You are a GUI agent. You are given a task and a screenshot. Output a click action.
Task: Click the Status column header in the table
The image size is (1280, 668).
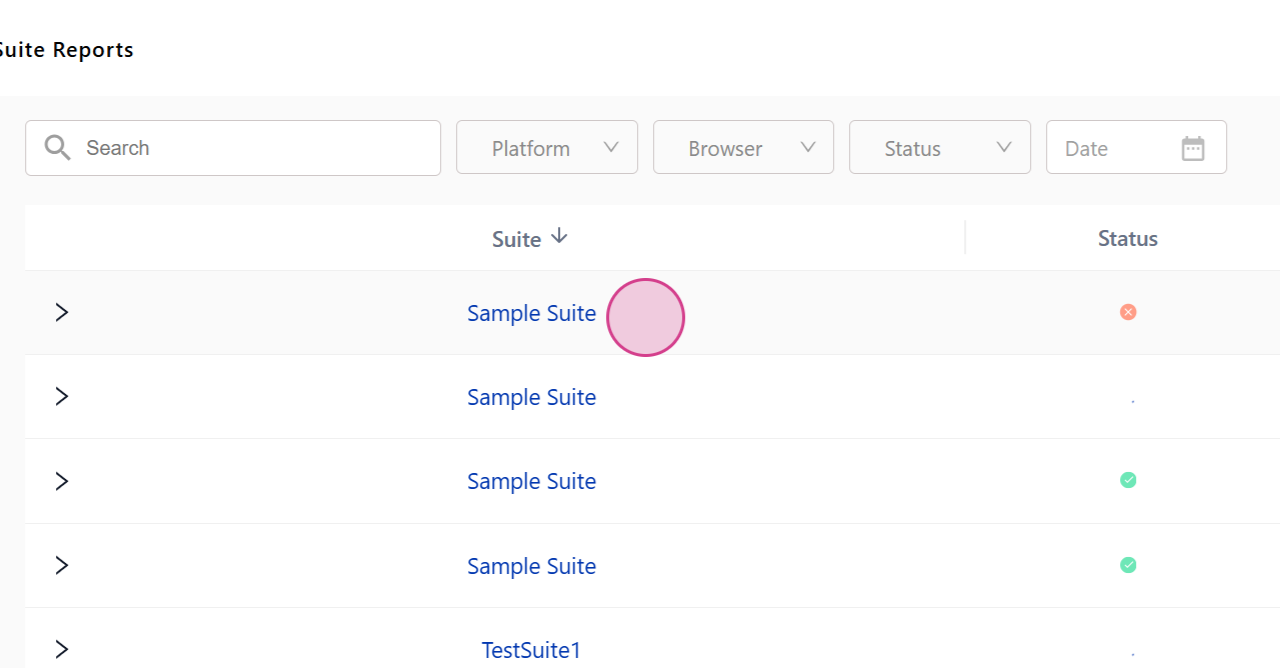pos(1128,238)
